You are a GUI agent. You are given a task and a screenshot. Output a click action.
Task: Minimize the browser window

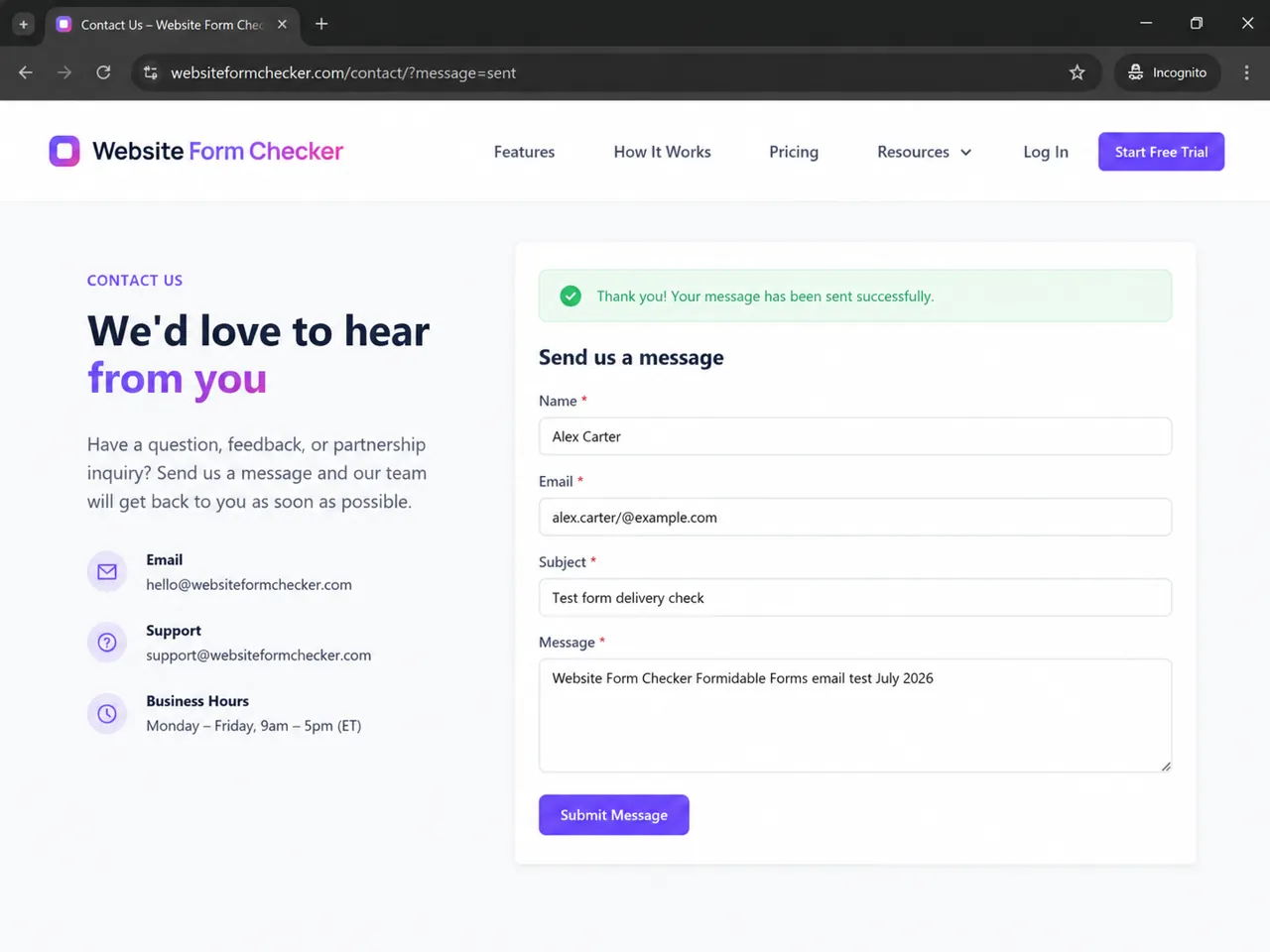pyautogui.click(x=1146, y=23)
